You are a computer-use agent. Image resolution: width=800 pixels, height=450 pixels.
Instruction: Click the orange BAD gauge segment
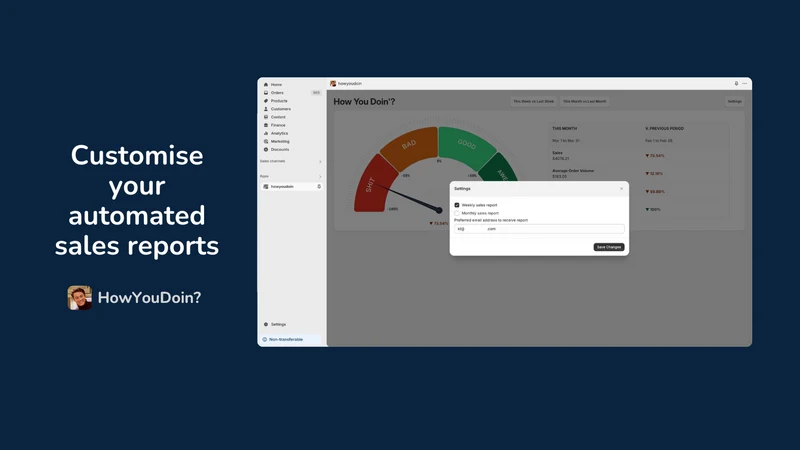[410, 147]
